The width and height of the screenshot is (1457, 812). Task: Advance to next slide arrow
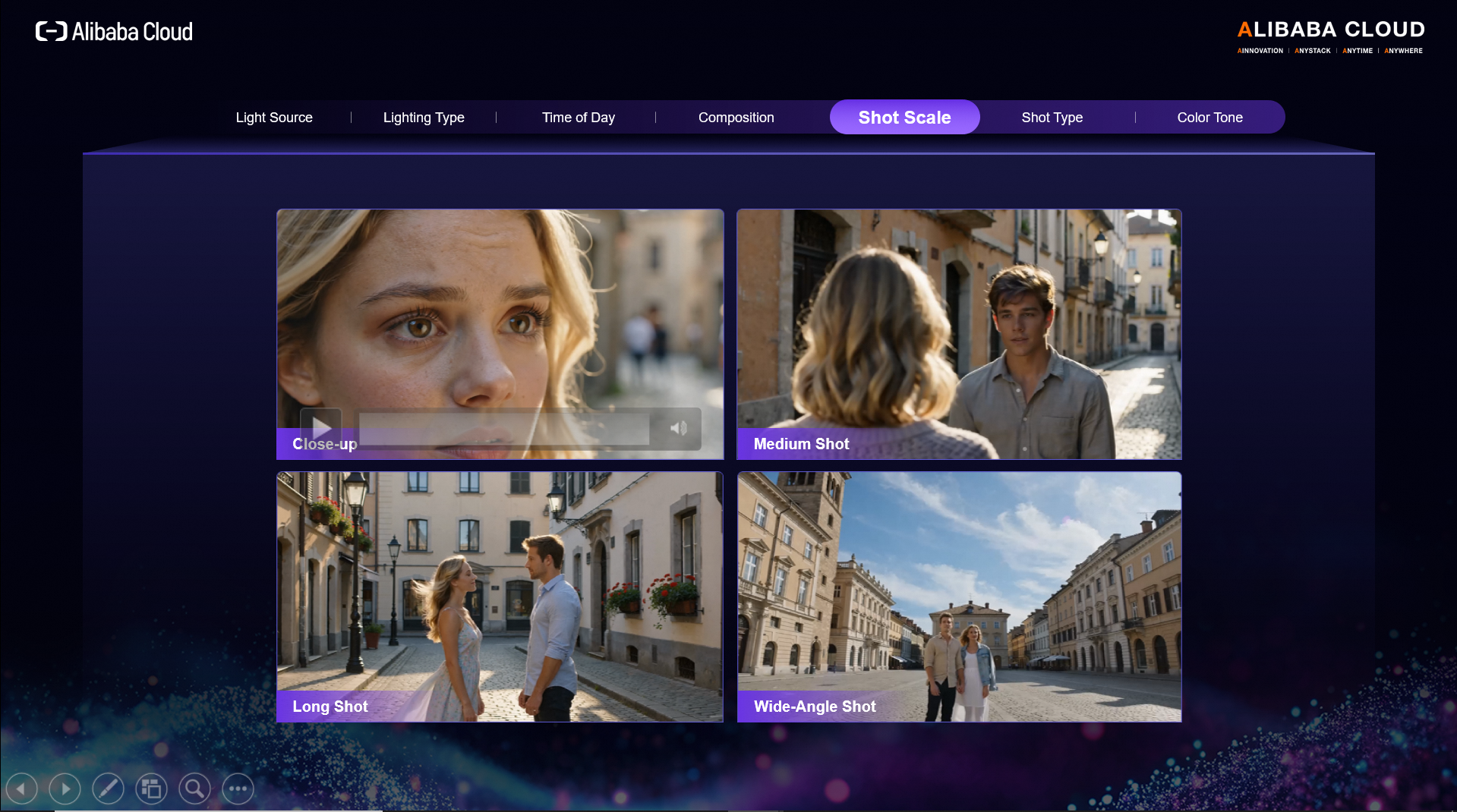pos(65,789)
